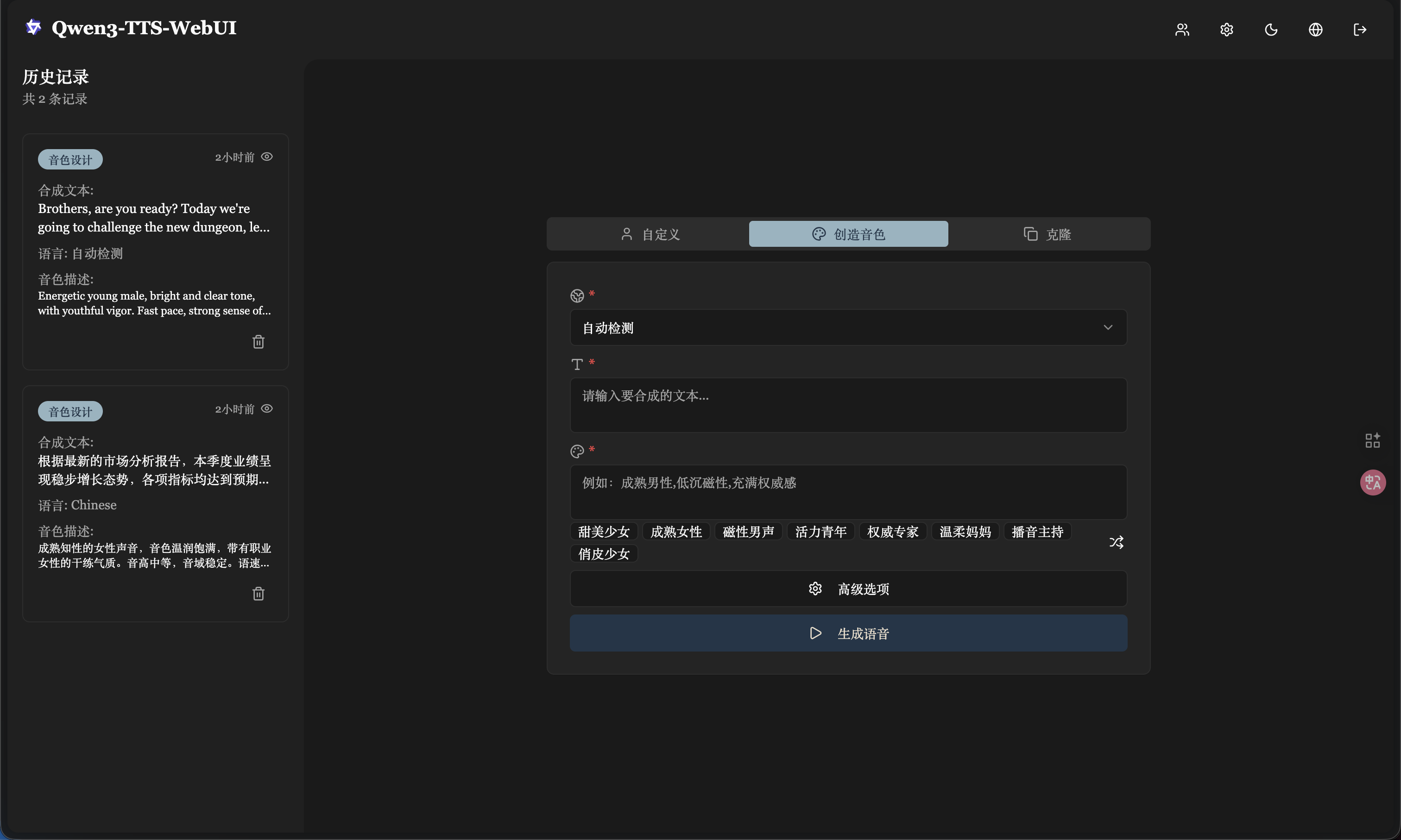
Task: Click the logout icon at top right
Action: tap(1360, 30)
